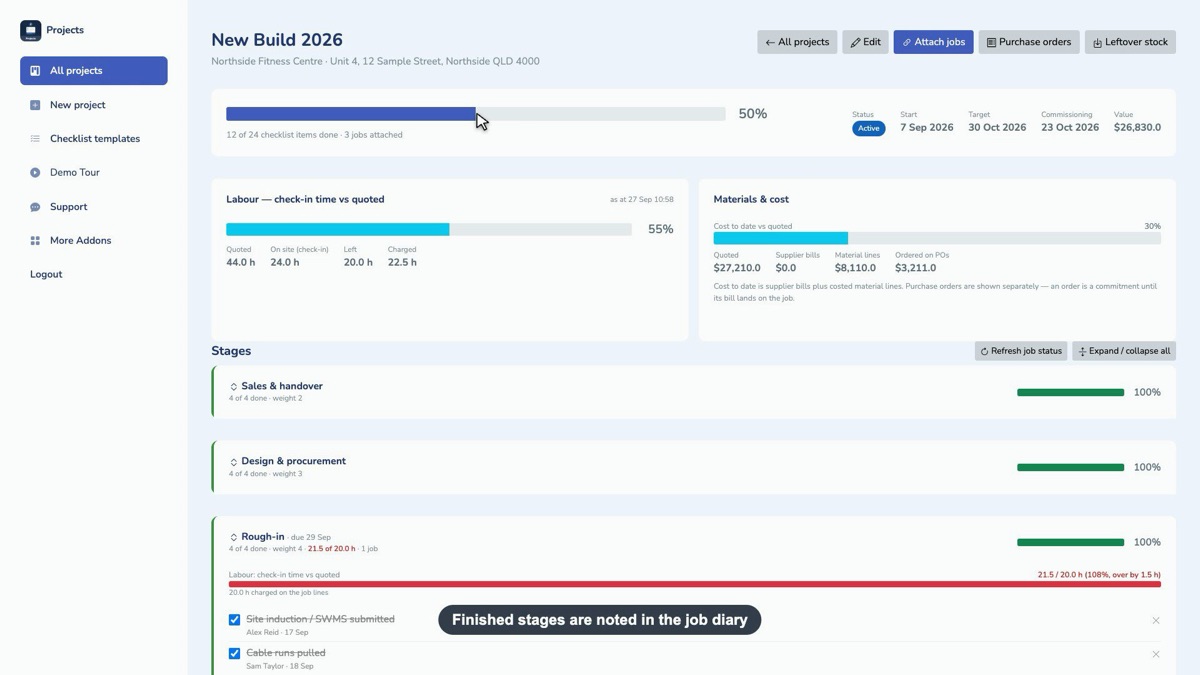Click the on site check-in 24.0 h value
The width and height of the screenshot is (1200, 675).
click(284, 262)
